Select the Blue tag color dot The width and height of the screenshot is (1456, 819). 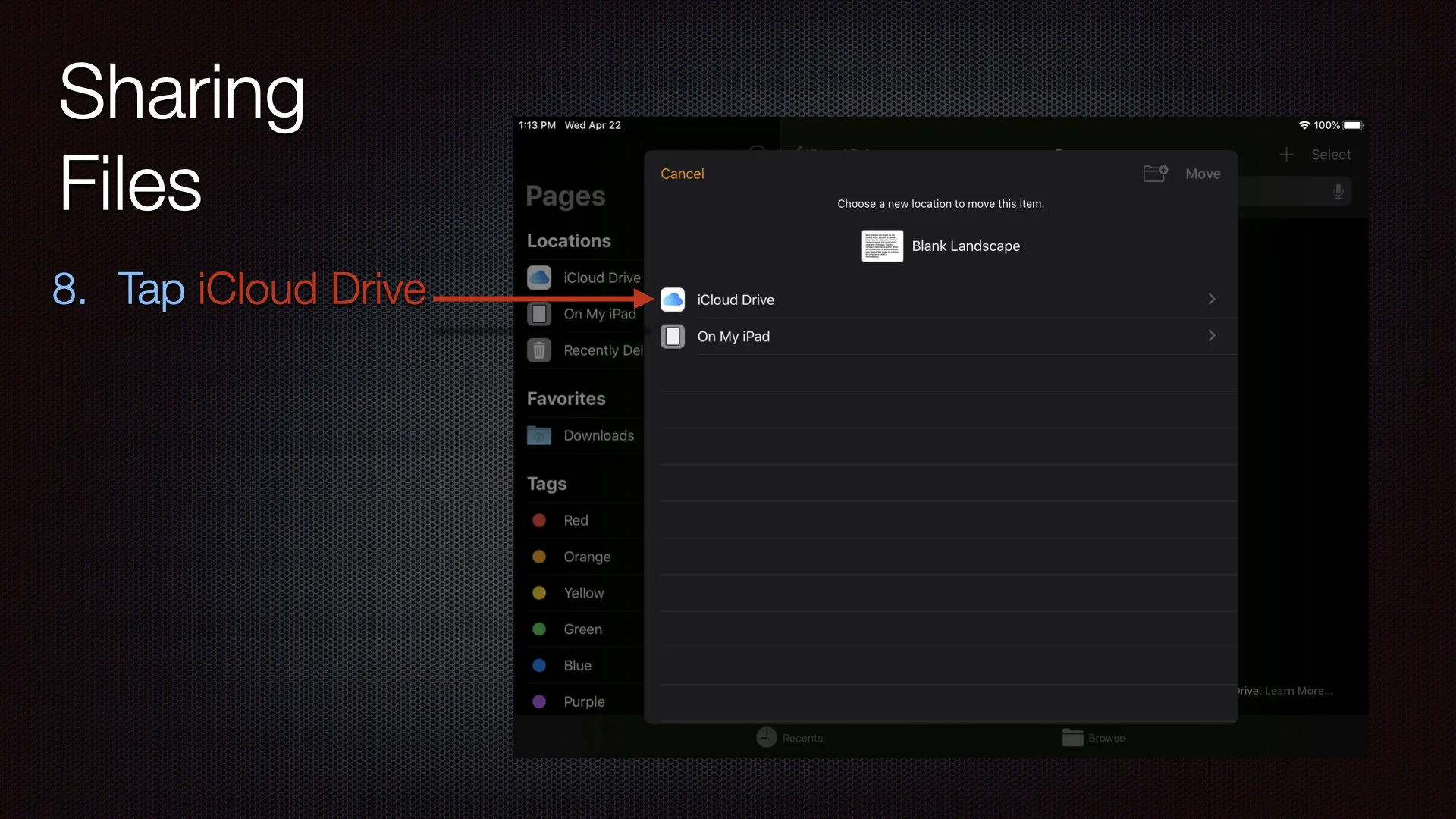point(539,665)
